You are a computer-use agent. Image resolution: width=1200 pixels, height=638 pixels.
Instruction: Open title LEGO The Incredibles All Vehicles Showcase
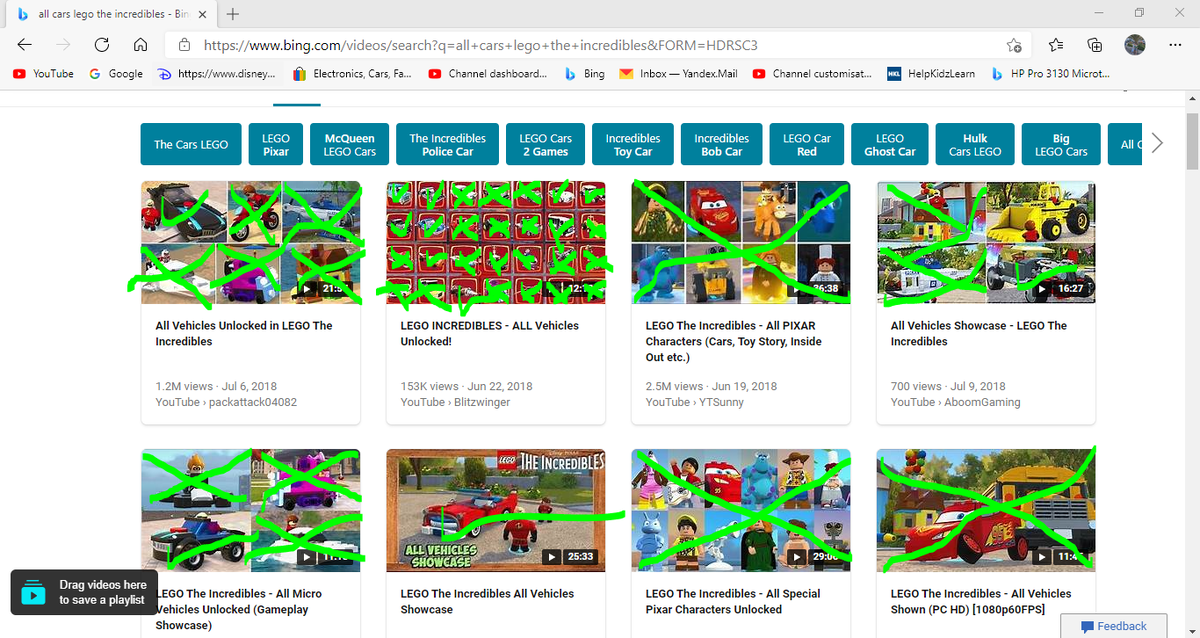point(488,601)
